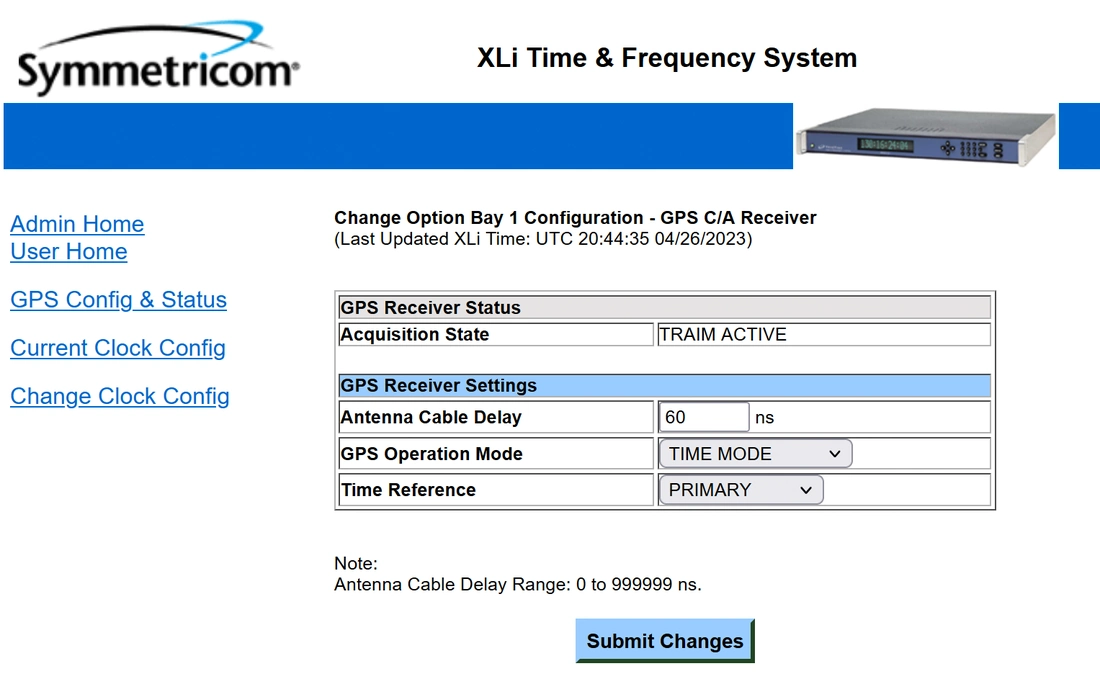The image size is (1100, 679).
Task: Open Change Clock Config page
Action: point(120,396)
